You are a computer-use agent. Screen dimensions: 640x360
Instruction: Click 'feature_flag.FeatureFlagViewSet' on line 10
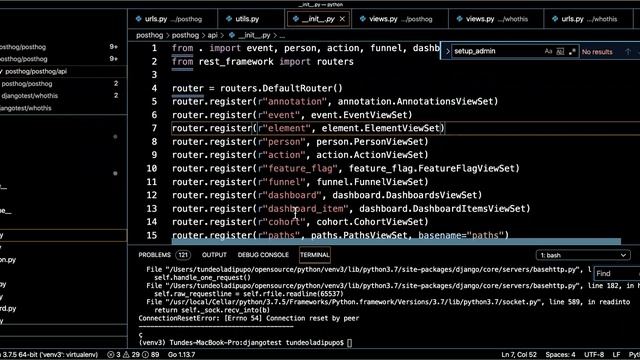click(431, 168)
